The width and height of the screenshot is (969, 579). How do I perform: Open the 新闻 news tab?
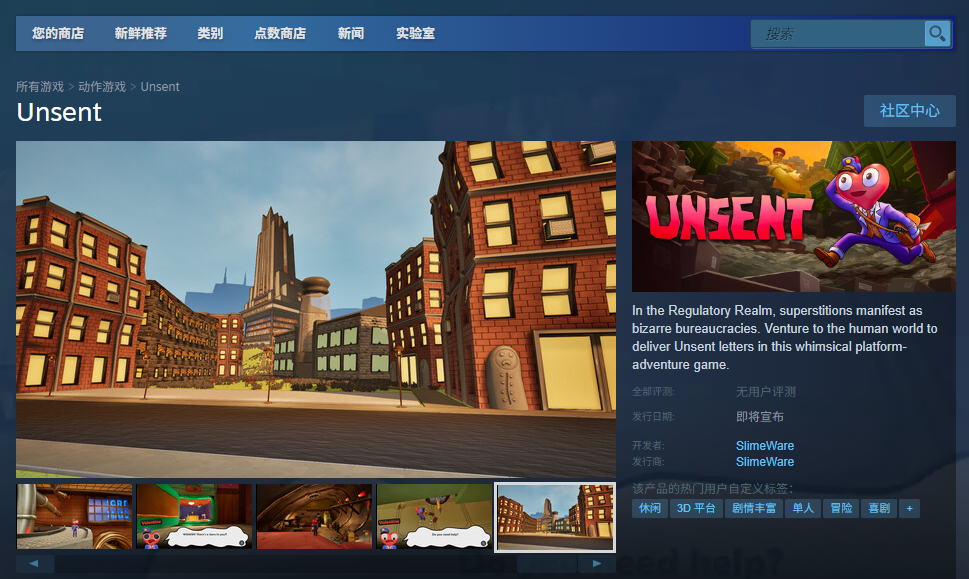tap(351, 33)
